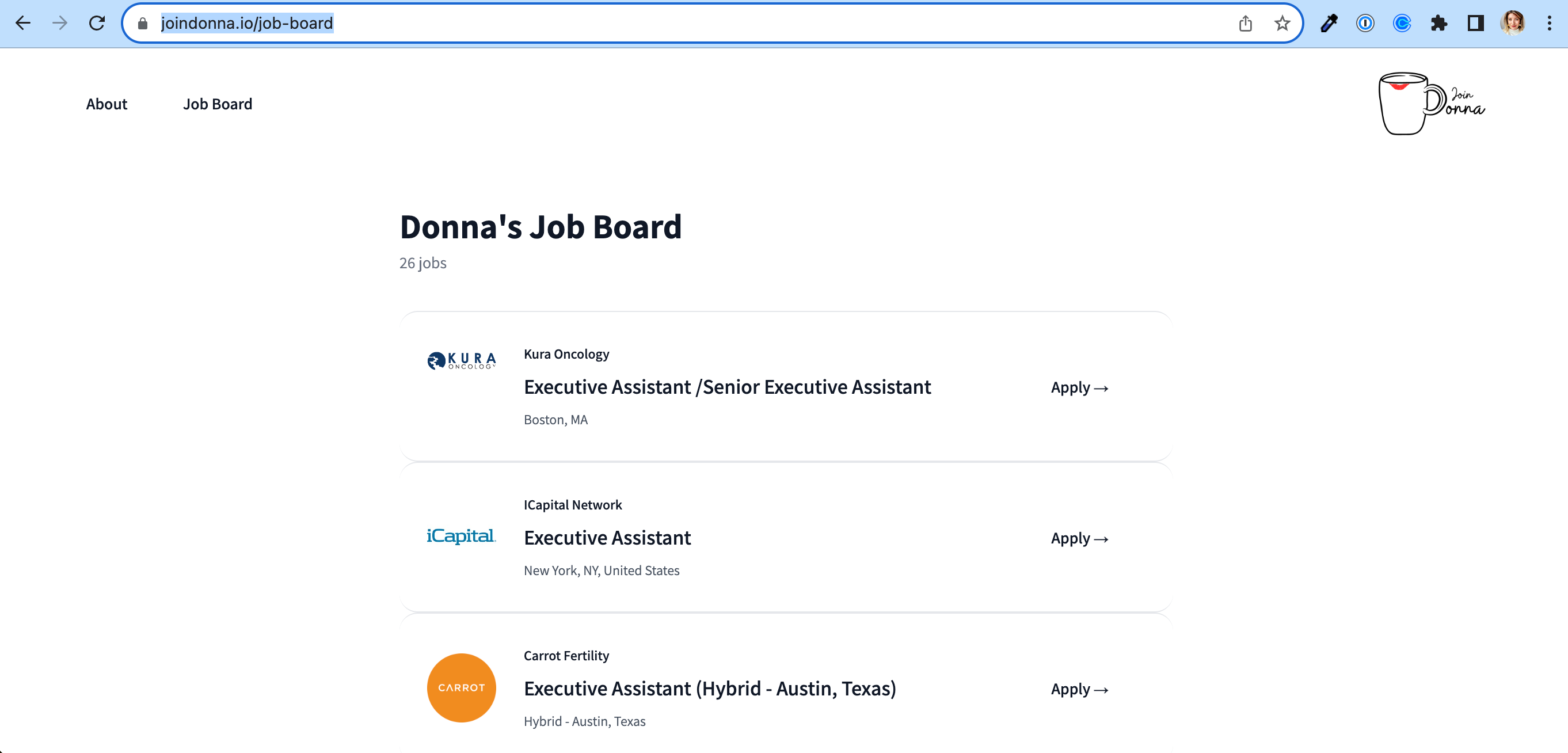Bookmark page with the star icon
Screen dimensions: 1568x753
pos(1282,23)
